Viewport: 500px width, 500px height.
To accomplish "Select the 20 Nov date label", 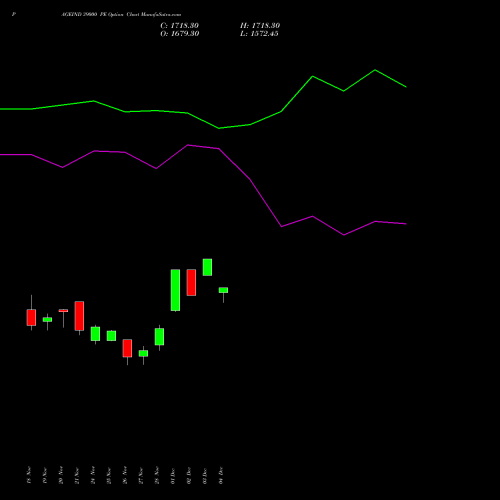I will coord(61,475).
